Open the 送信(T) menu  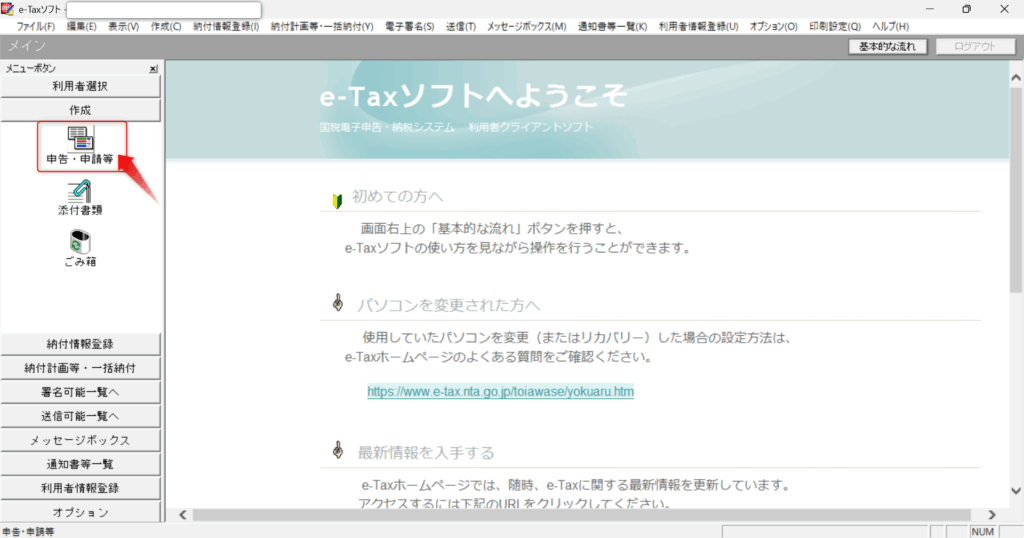(x=461, y=27)
